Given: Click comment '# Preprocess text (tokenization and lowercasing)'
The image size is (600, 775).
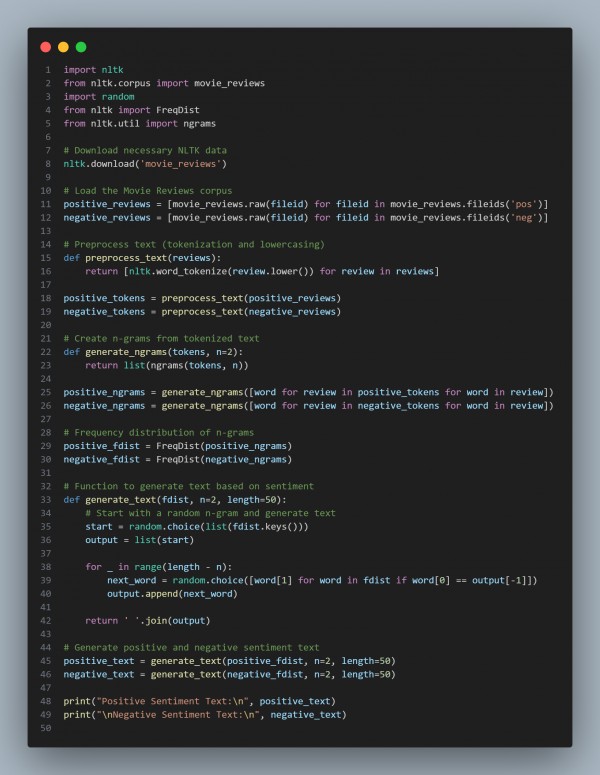Looking at the screenshot, I should click(194, 244).
